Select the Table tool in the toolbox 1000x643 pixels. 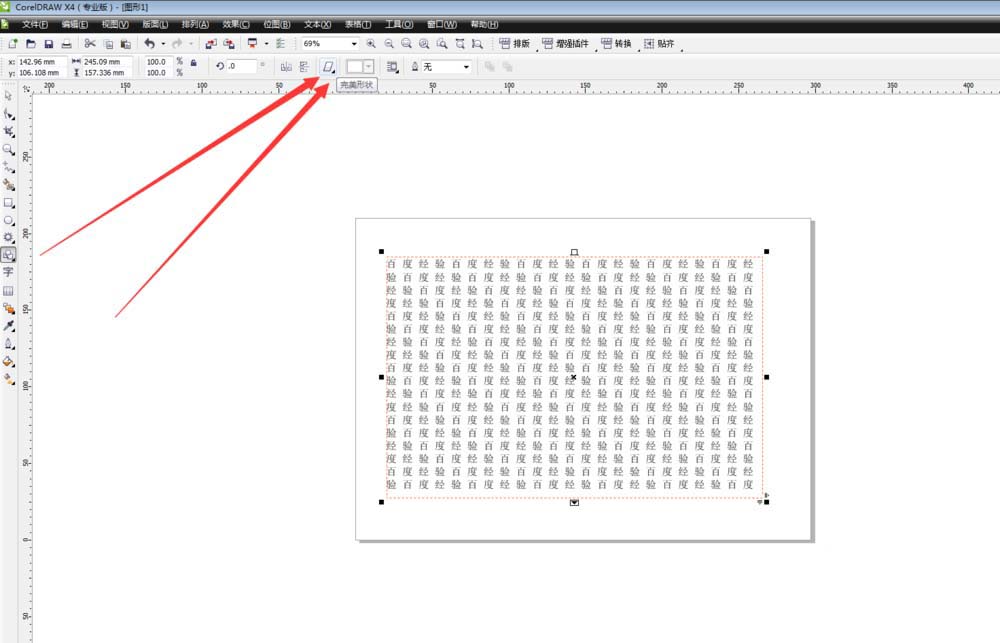click(x=8, y=291)
